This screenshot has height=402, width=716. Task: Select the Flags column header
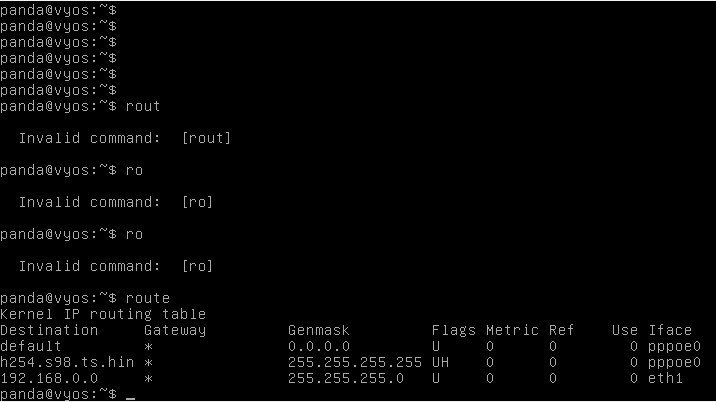(x=453, y=331)
